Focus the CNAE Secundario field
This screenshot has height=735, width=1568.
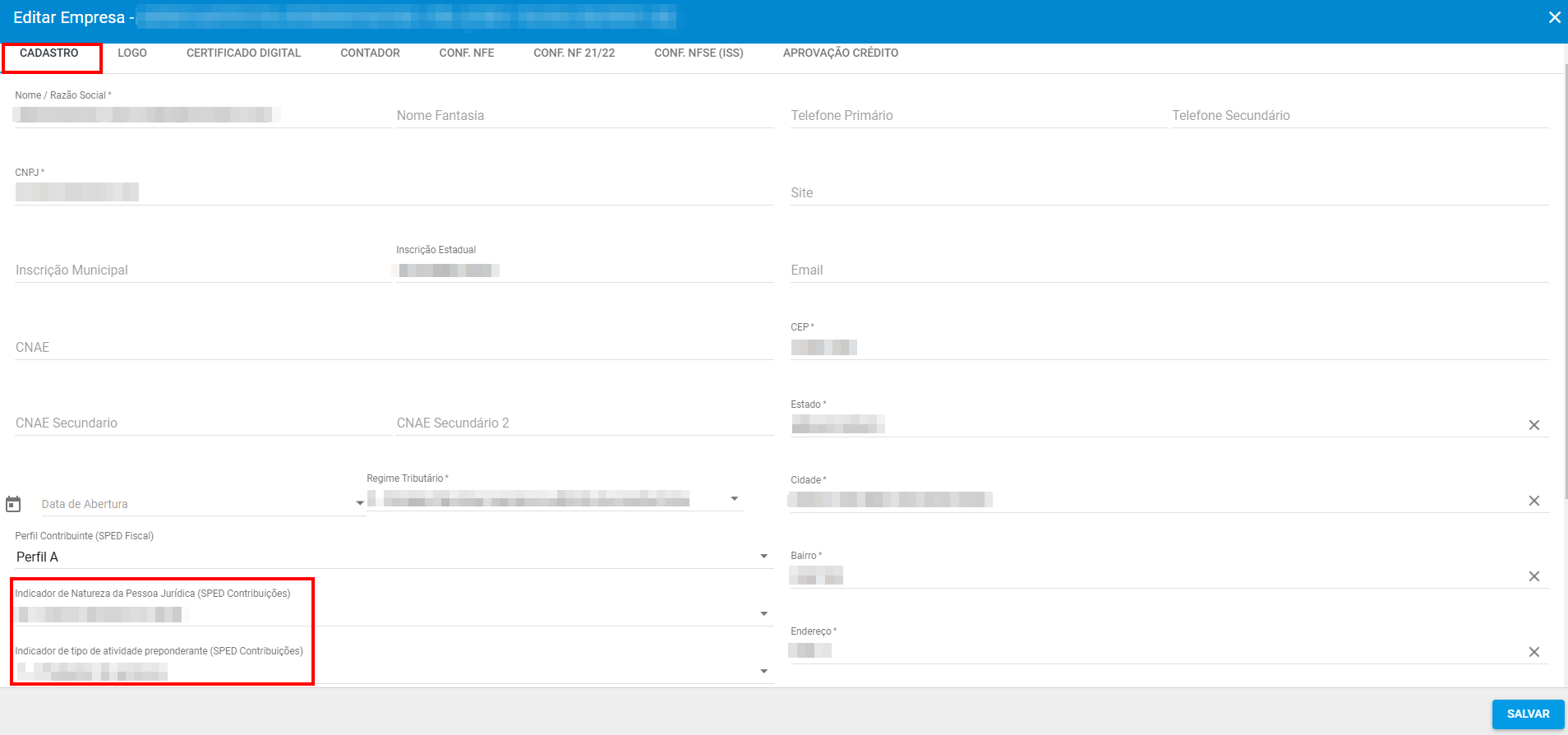pos(203,423)
